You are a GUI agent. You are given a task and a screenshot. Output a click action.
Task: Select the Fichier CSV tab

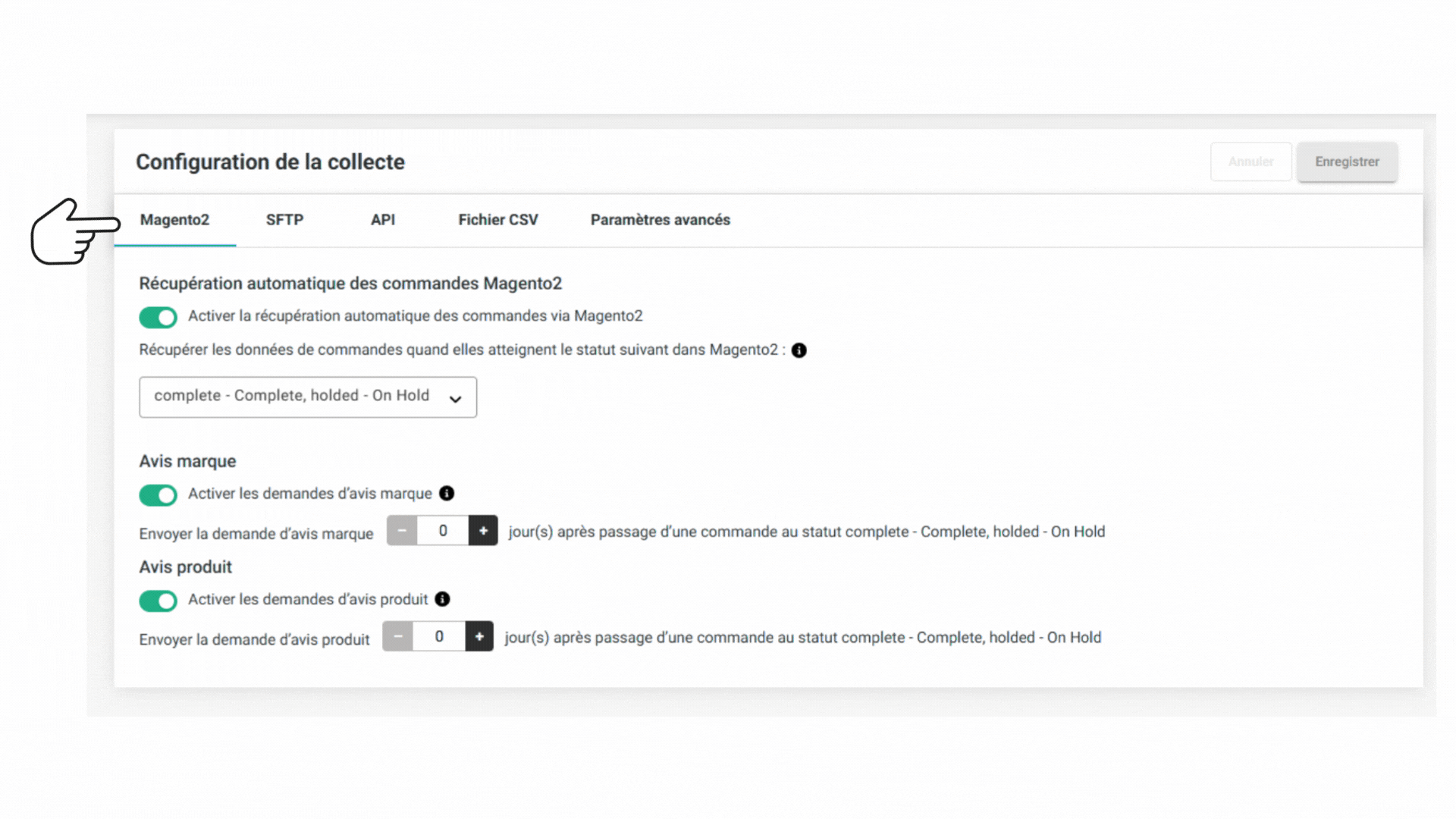498,220
